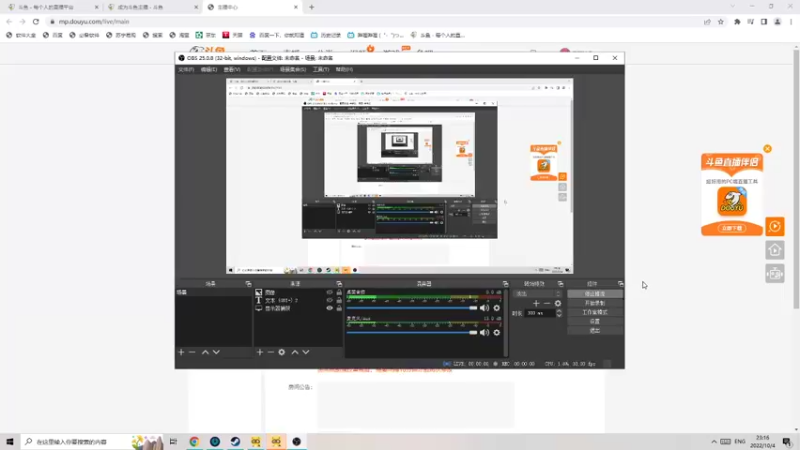Click the home icon on Douyu sidebar
Image resolution: width=800 pixels, height=450 pixels.
click(x=774, y=250)
